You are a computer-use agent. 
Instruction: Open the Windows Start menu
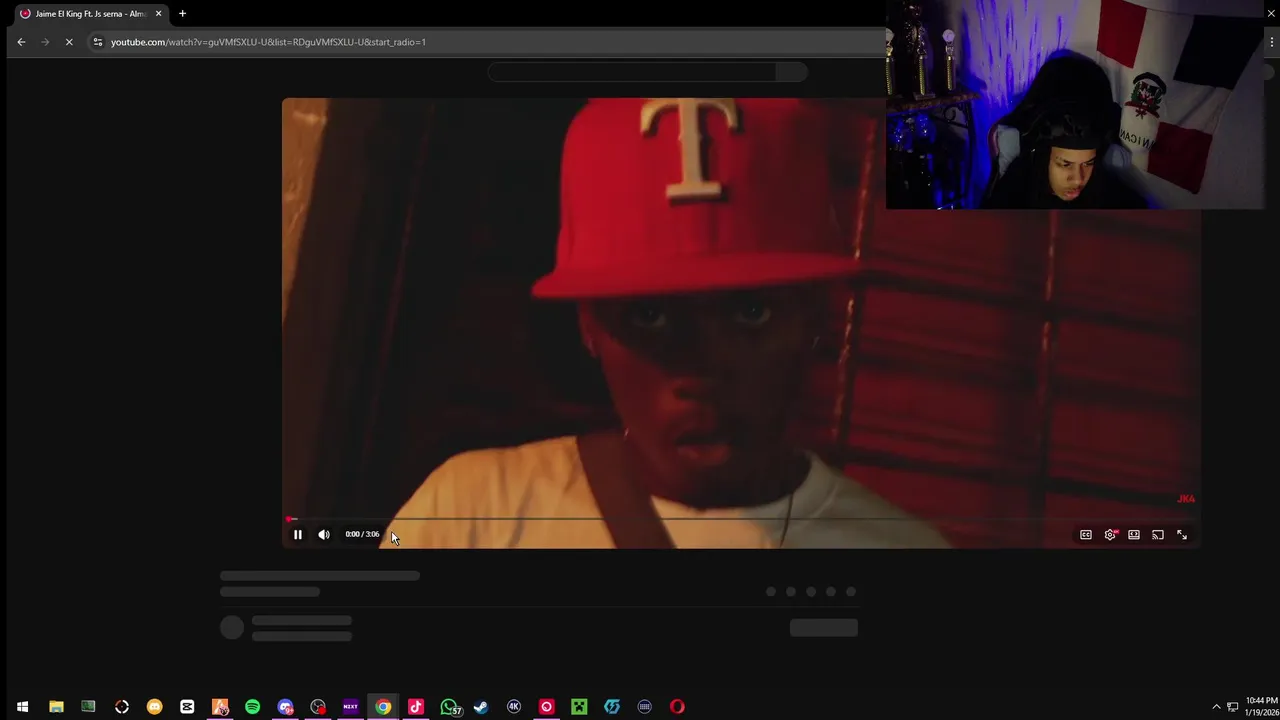[22, 707]
